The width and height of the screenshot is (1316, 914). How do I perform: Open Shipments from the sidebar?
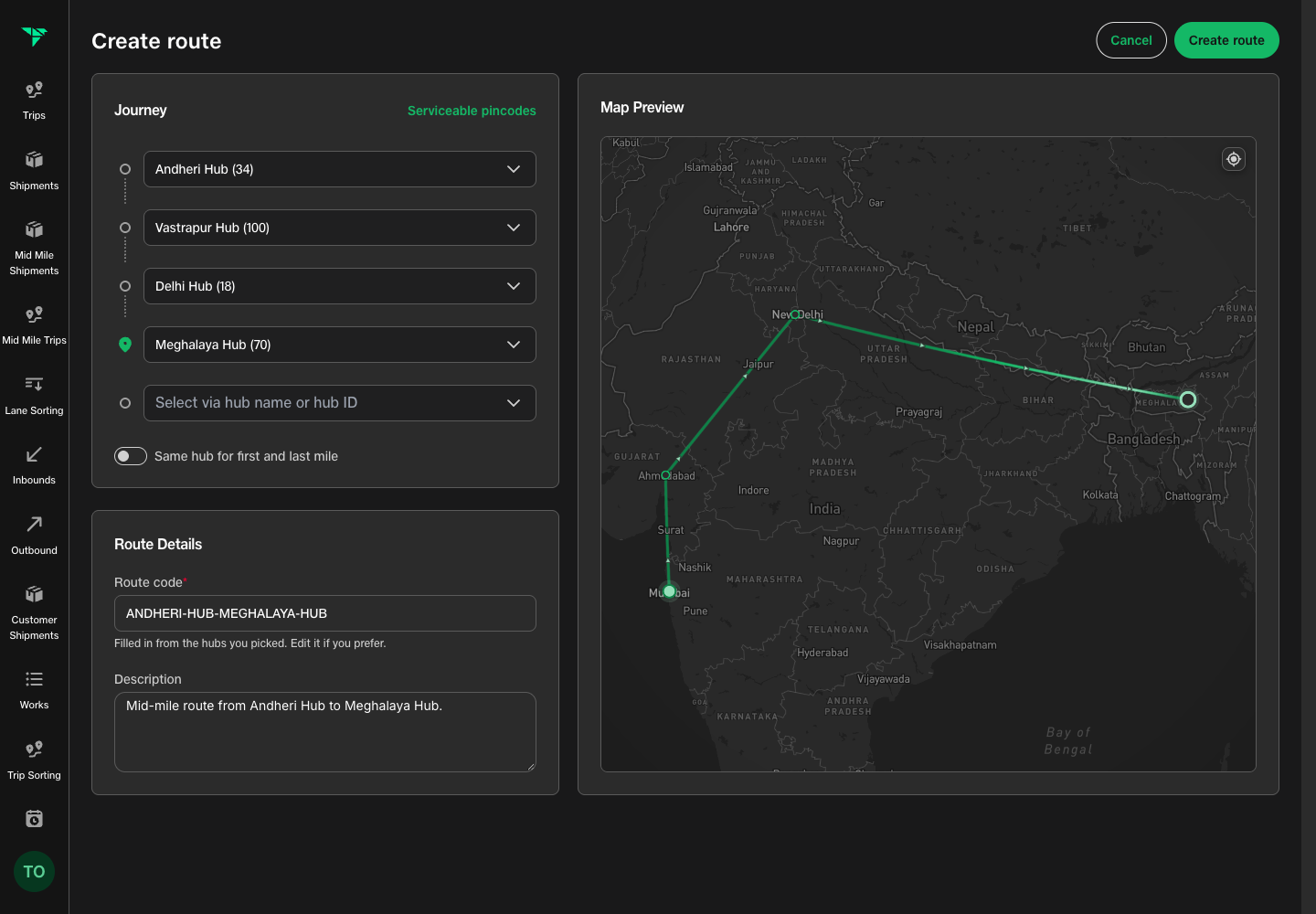(x=34, y=171)
